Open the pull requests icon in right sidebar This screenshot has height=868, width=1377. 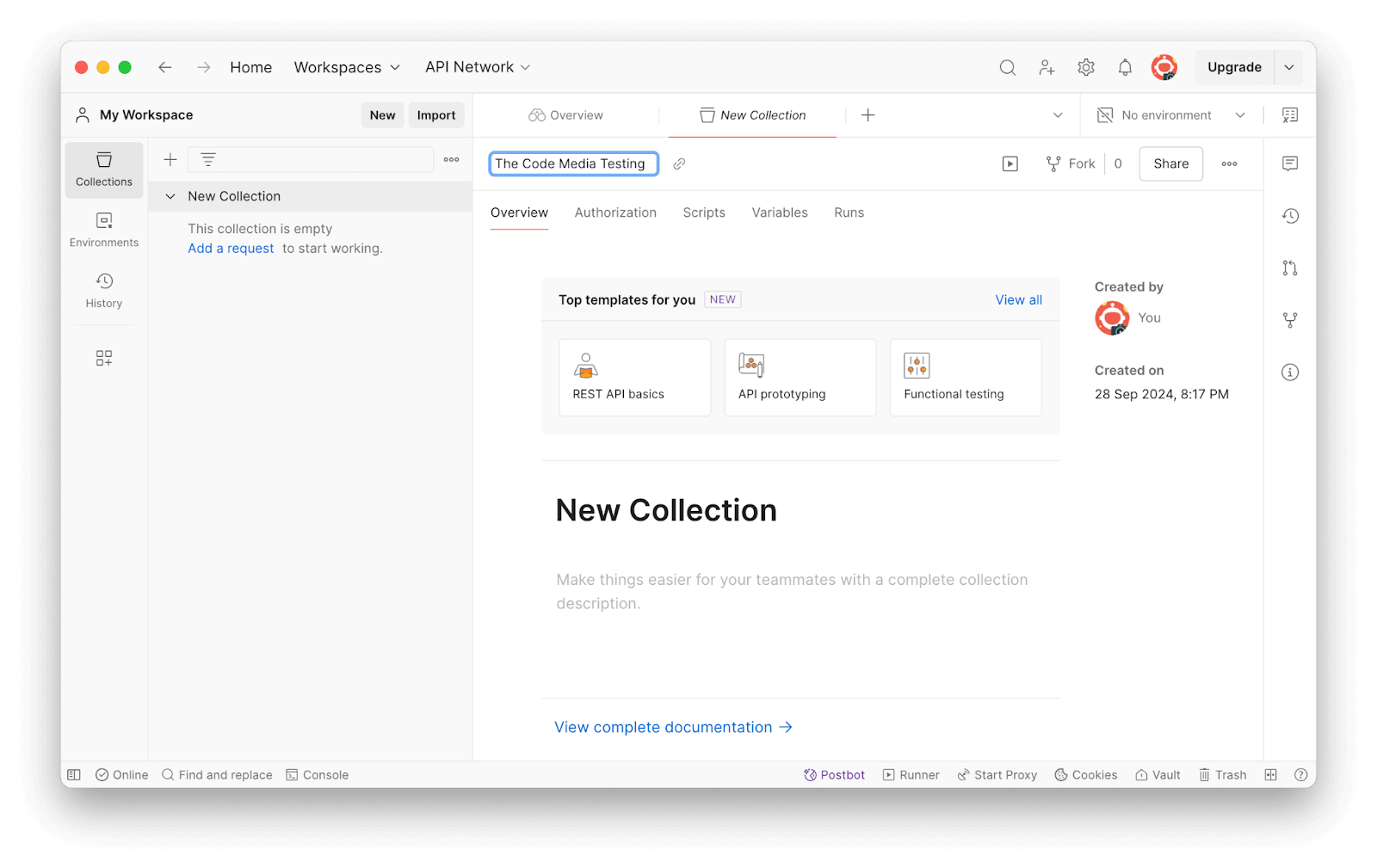[x=1289, y=268]
